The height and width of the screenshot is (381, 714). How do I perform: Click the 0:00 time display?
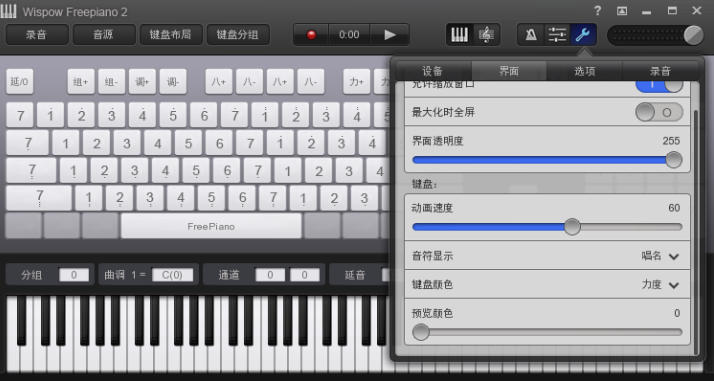click(349, 35)
